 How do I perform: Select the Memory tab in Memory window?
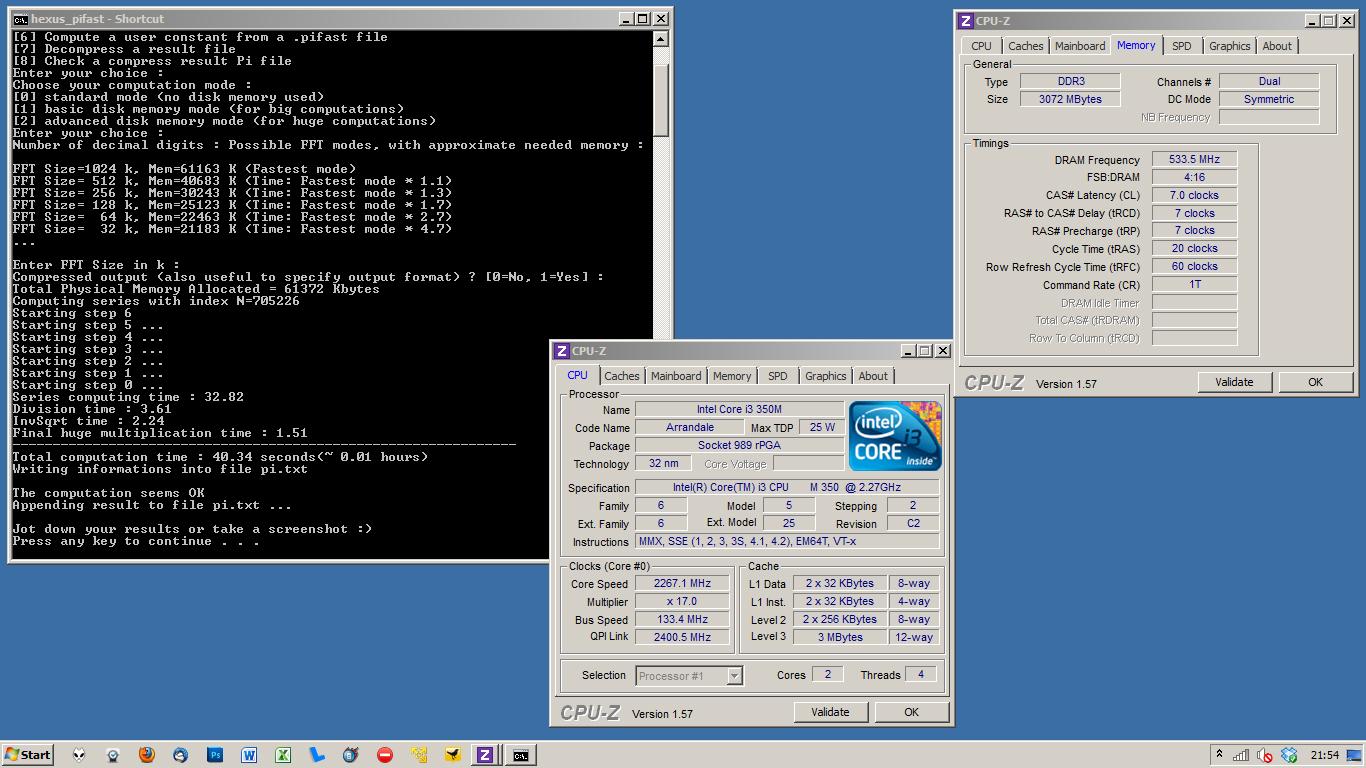click(x=1136, y=45)
